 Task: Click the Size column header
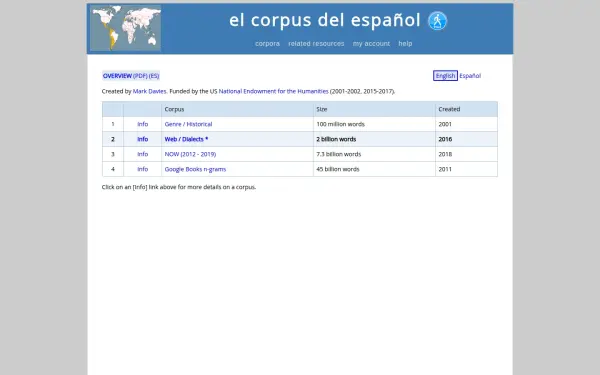[374, 109]
